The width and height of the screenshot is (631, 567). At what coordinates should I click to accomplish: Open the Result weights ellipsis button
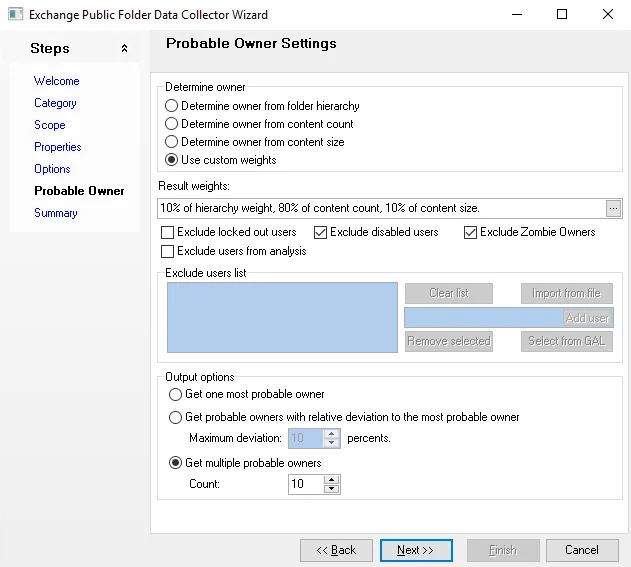(613, 208)
